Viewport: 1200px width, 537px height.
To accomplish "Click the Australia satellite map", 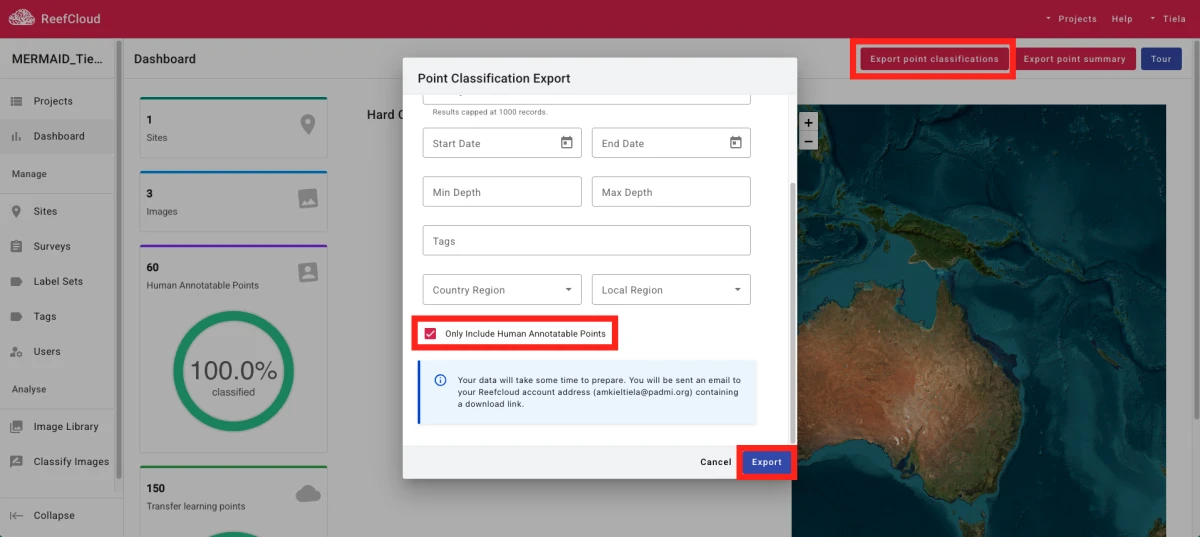I will pyautogui.click(x=980, y=320).
